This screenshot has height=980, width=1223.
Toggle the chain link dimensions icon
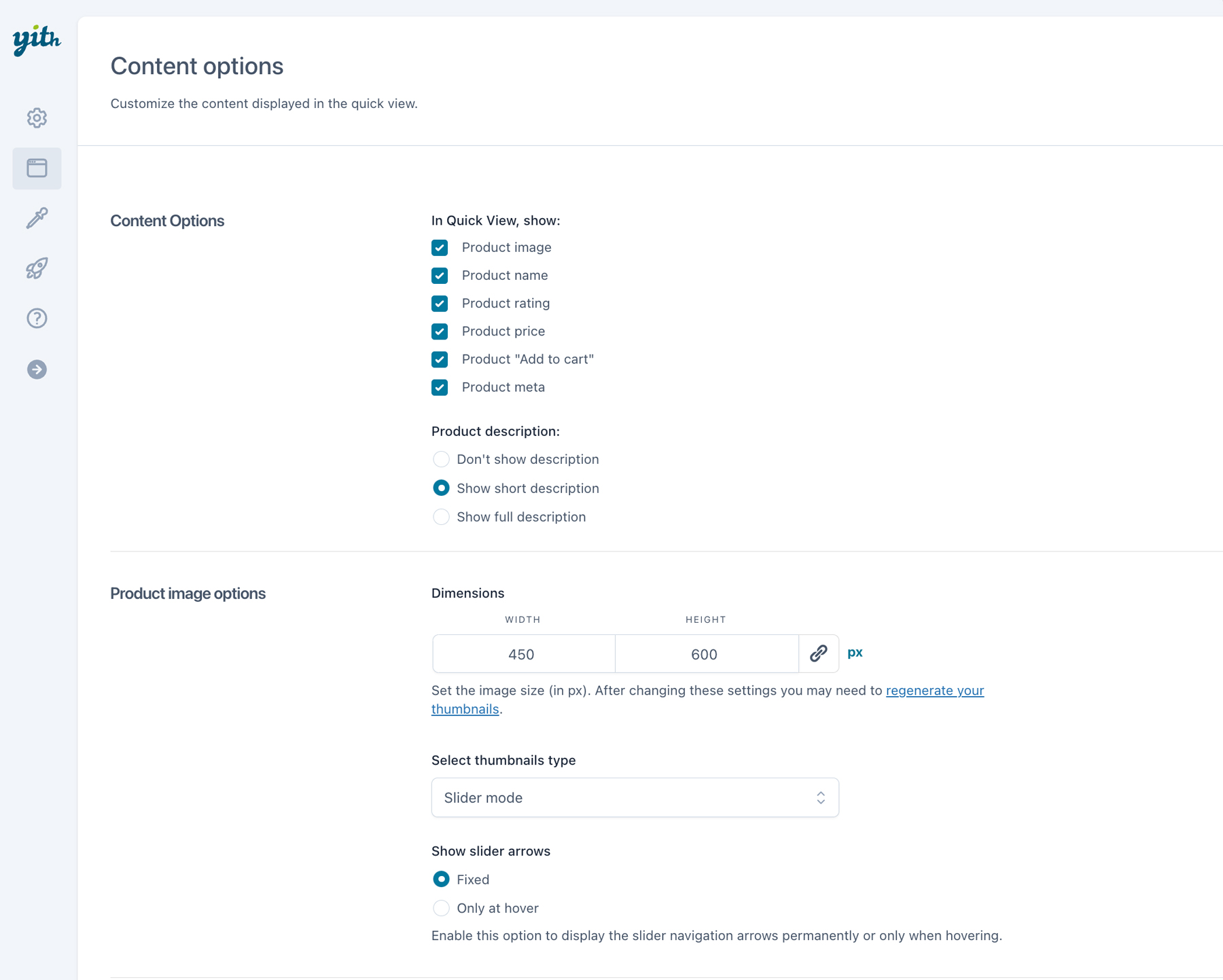(x=818, y=653)
